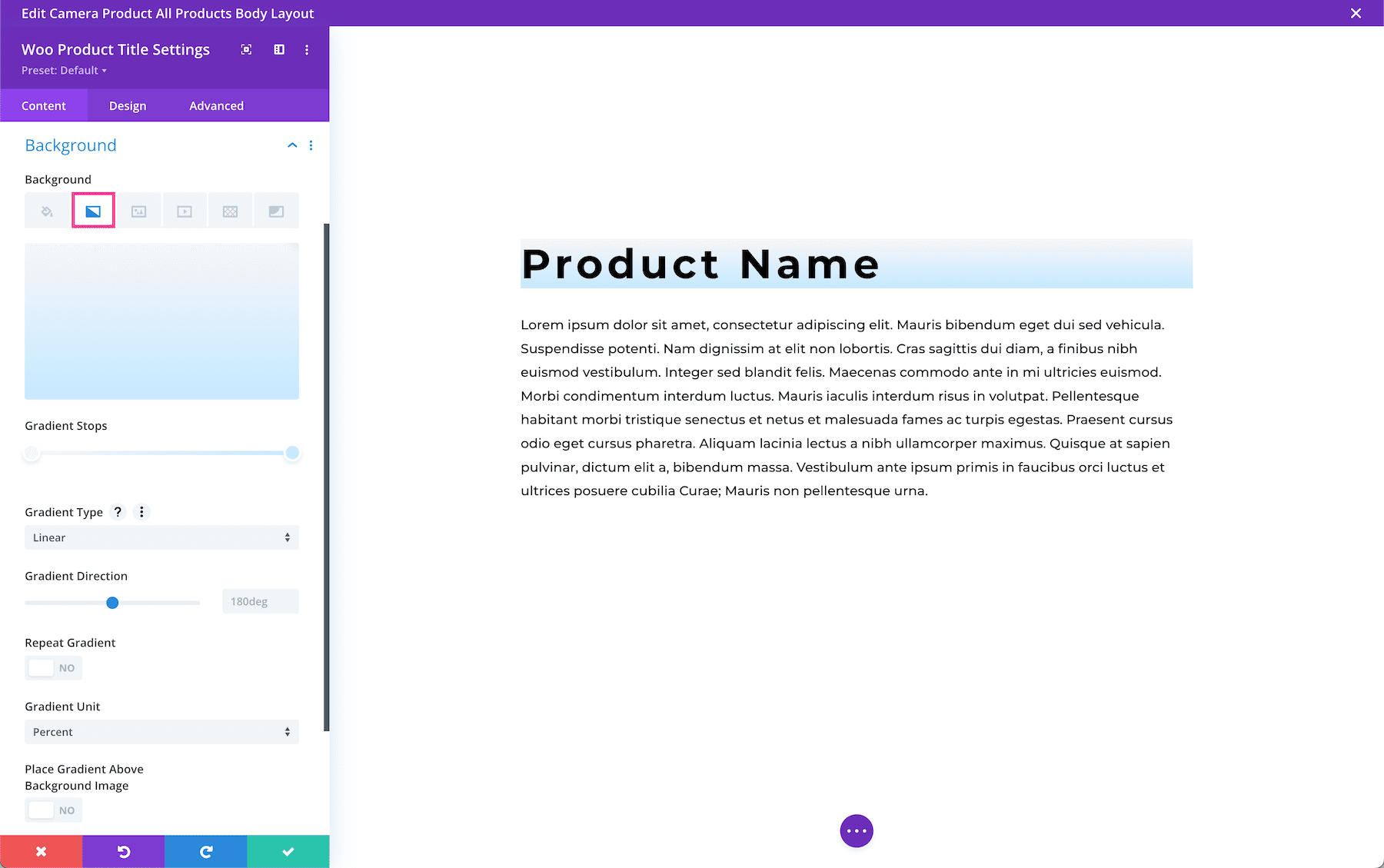Undo the last change
The height and width of the screenshot is (868, 1384).
coord(123,851)
